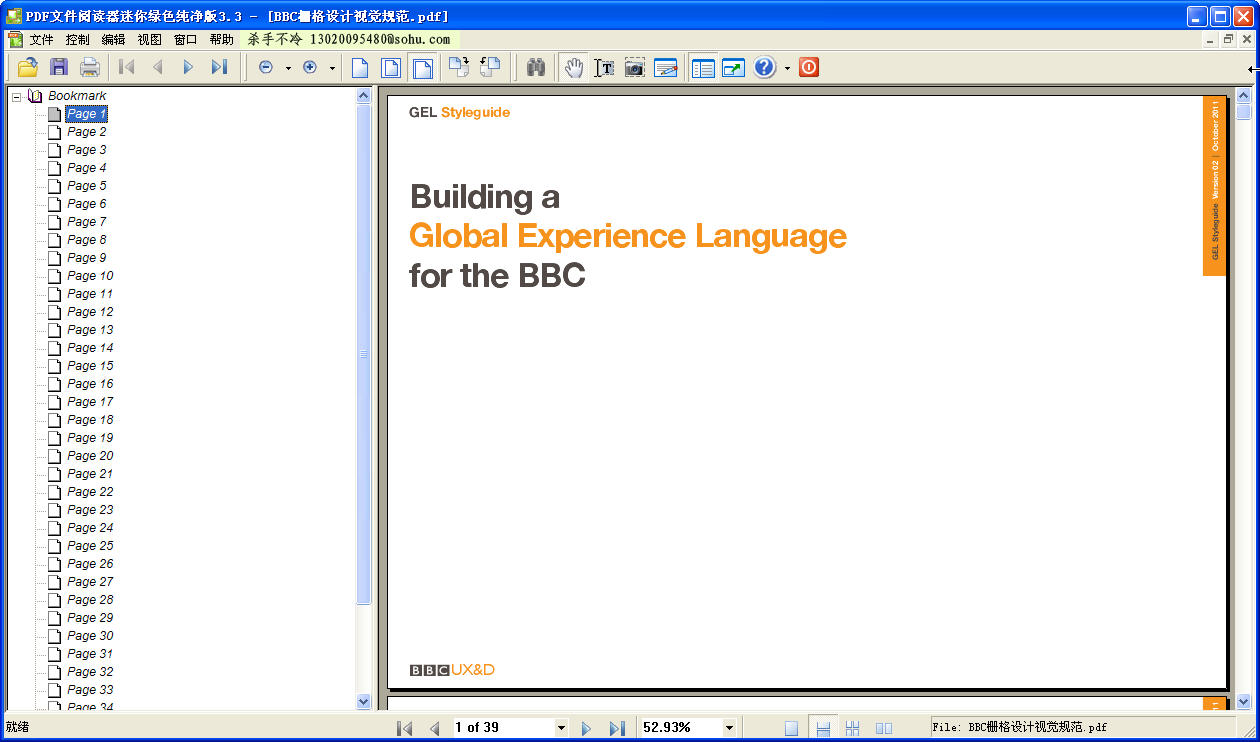
Task: Open the 文件 menu
Action: point(41,40)
